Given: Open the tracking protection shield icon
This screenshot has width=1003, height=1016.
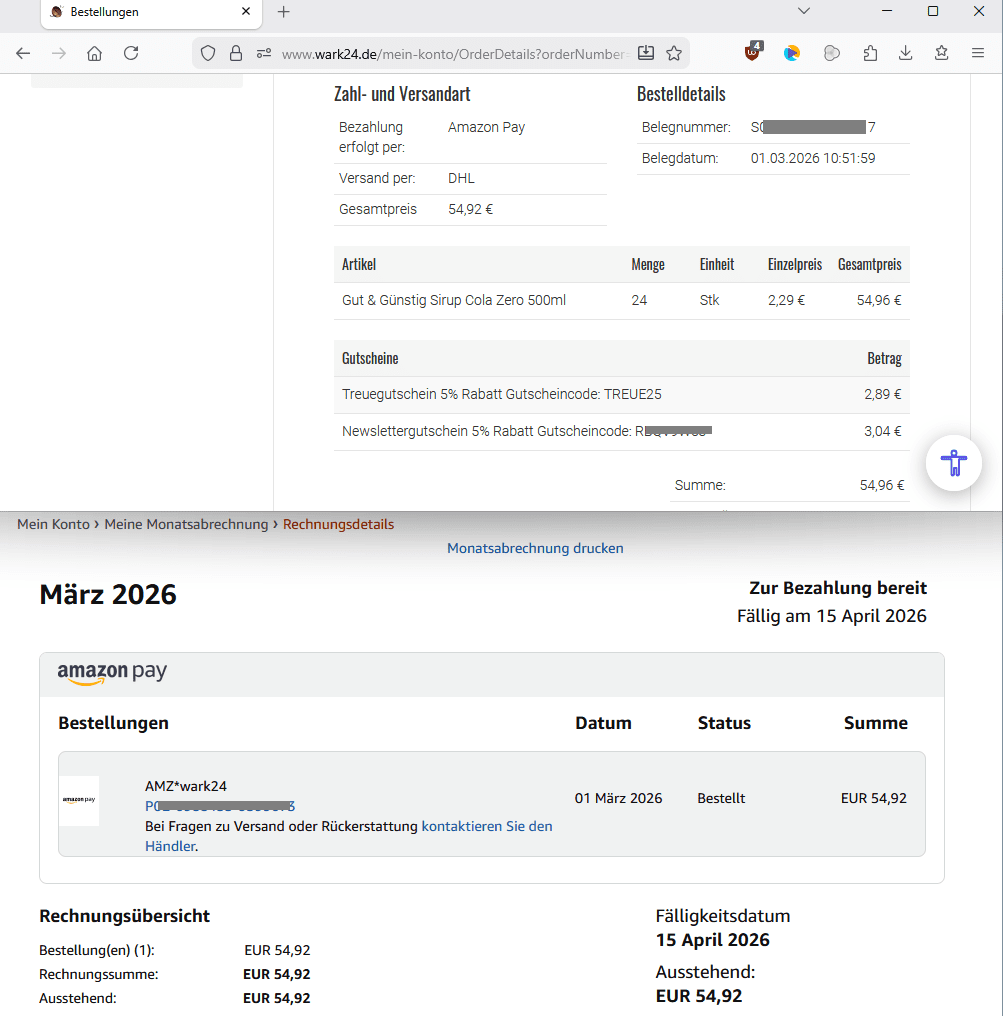Looking at the screenshot, I should (x=208, y=53).
